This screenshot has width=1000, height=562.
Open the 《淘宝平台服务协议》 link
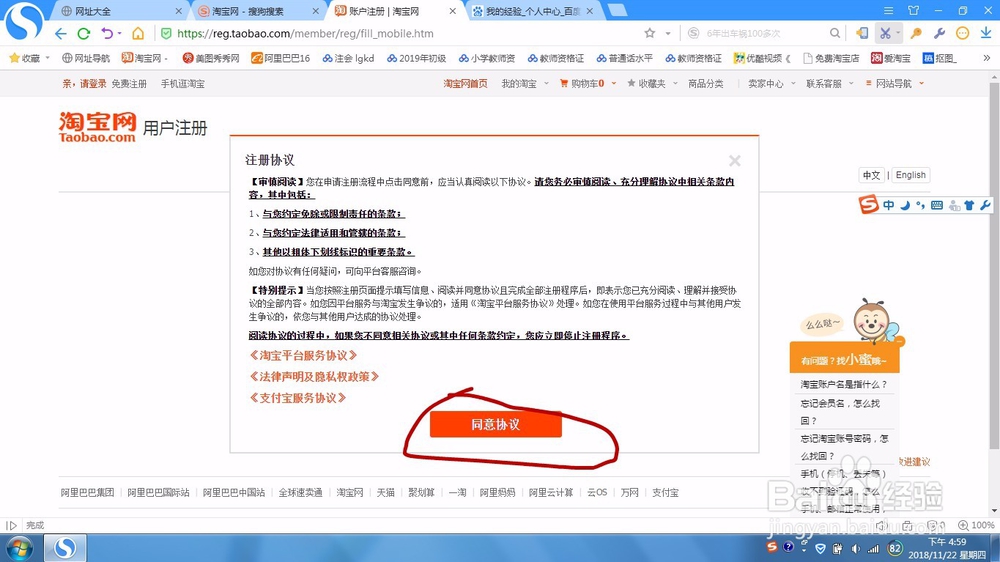point(303,355)
